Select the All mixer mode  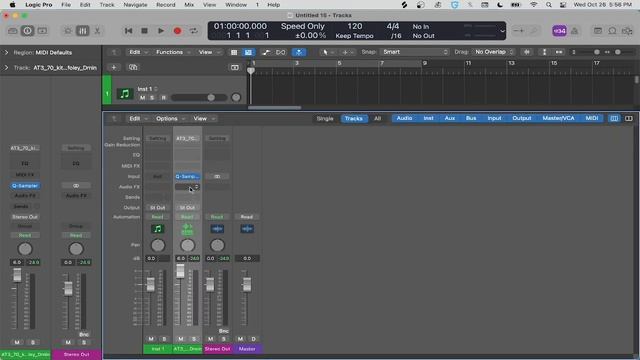tap(377, 119)
